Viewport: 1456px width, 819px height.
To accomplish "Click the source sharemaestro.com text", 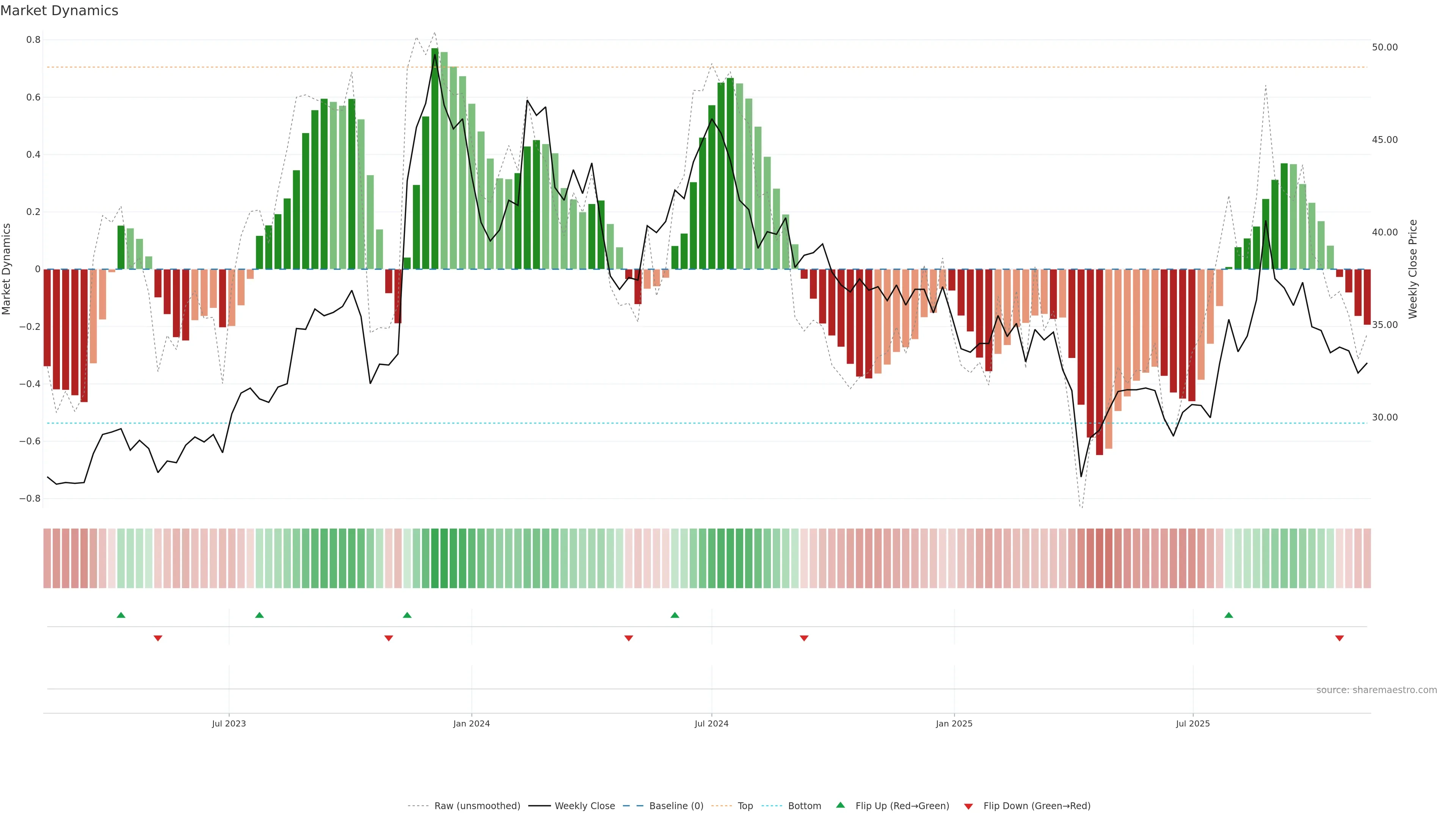I will (1376, 690).
